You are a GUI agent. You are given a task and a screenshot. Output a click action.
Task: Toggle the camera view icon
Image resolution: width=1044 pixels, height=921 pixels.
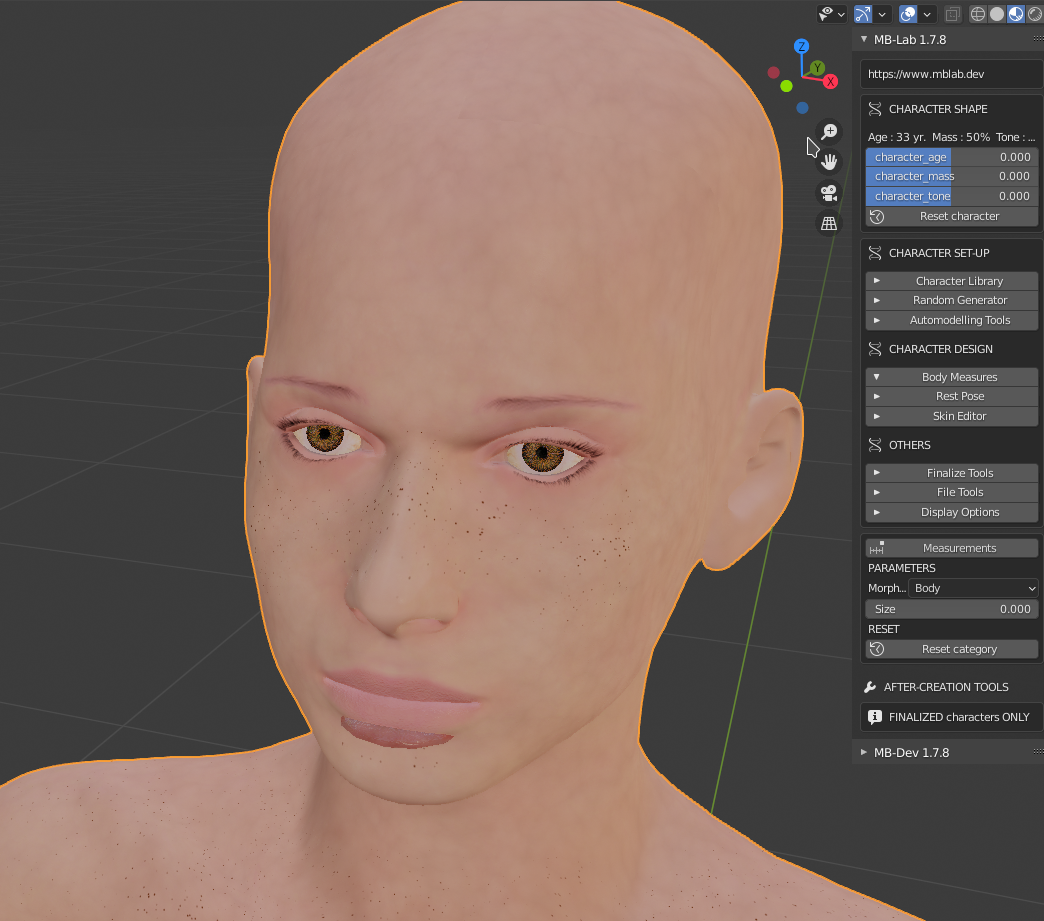click(x=829, y=192)
